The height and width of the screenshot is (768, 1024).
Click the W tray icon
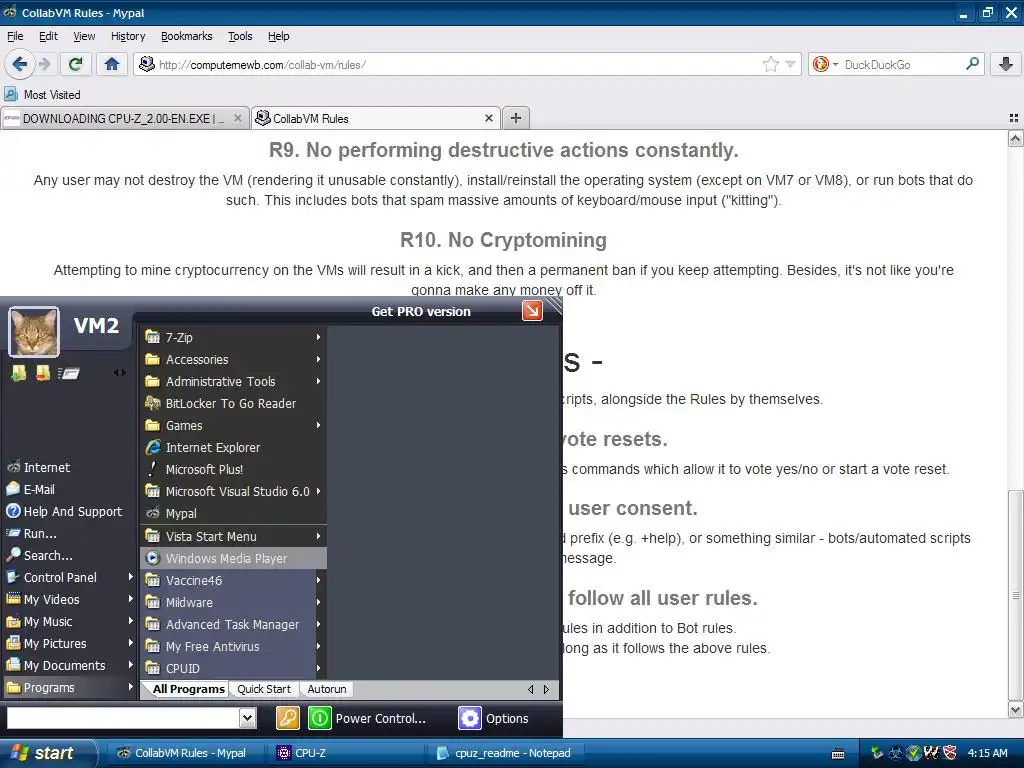932,753
